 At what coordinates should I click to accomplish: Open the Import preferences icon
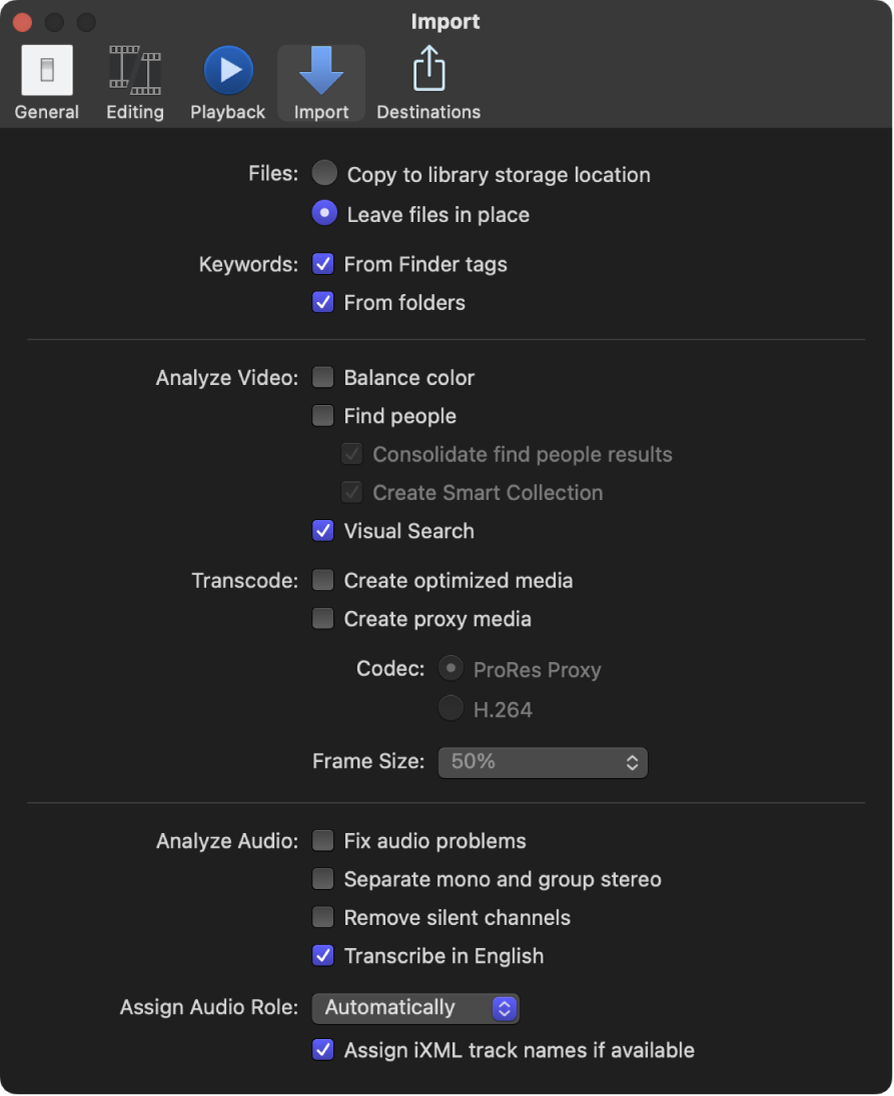coord(320,80)
